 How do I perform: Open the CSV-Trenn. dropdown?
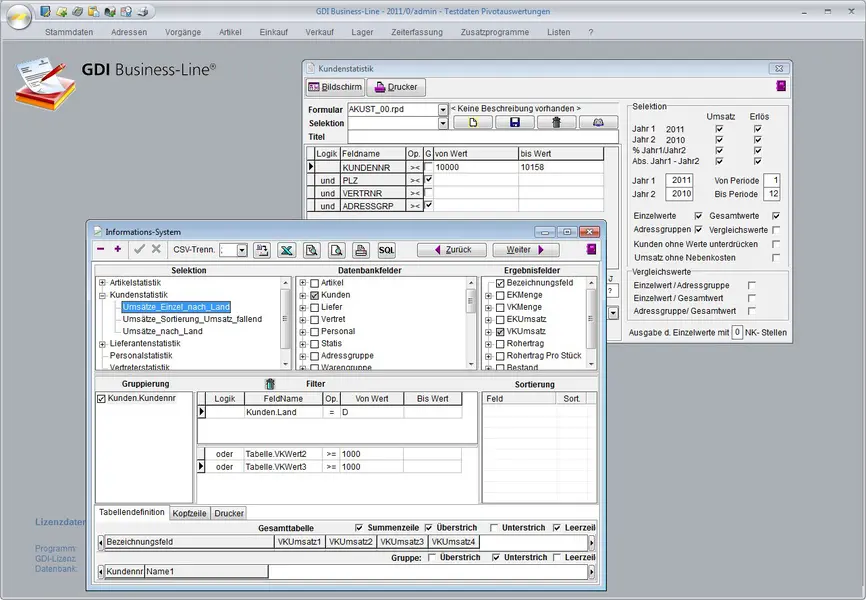[241, 250]
